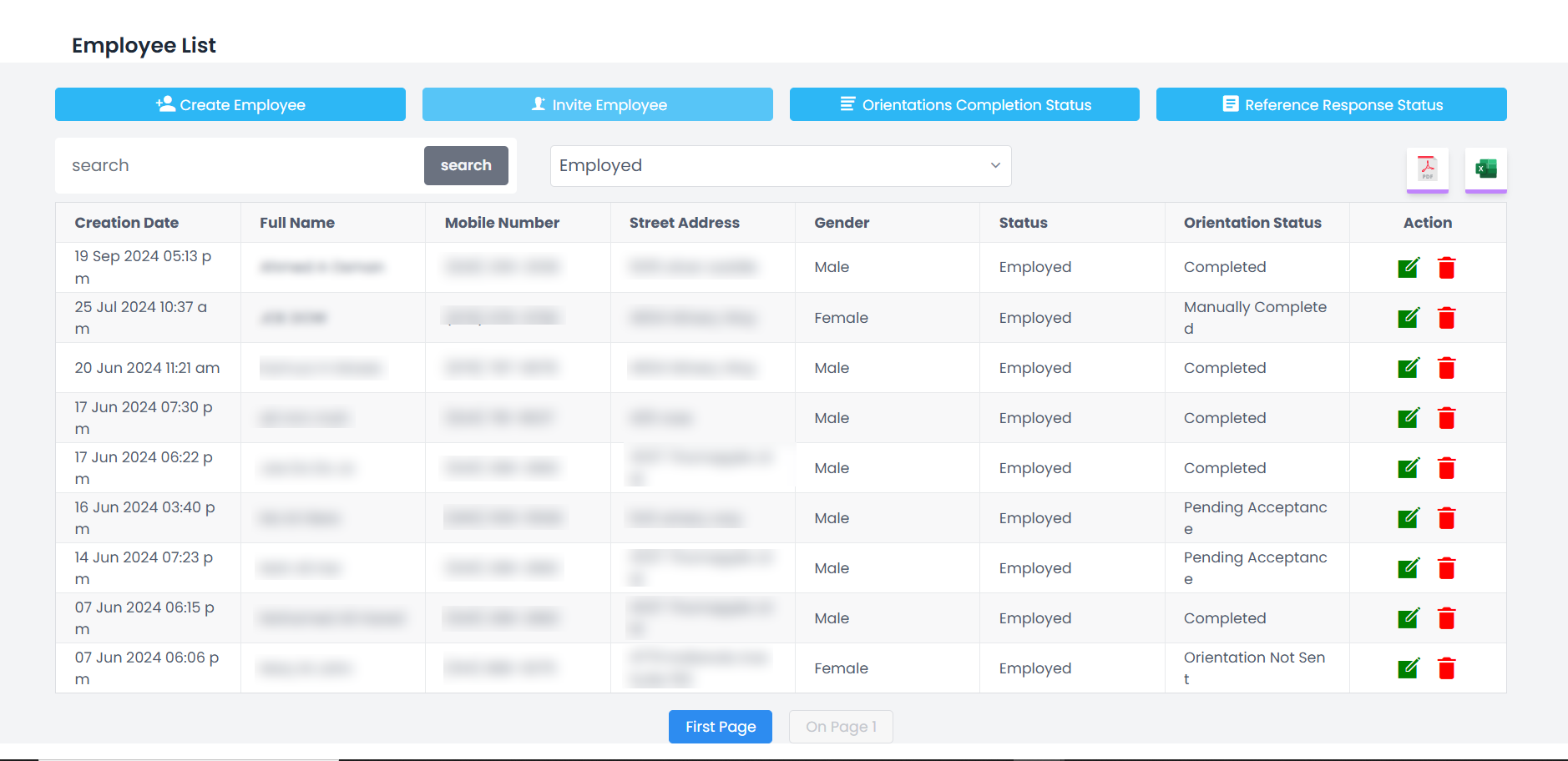Open Orientations Completion Status
1568x761 pixels.
coord(964,105)
